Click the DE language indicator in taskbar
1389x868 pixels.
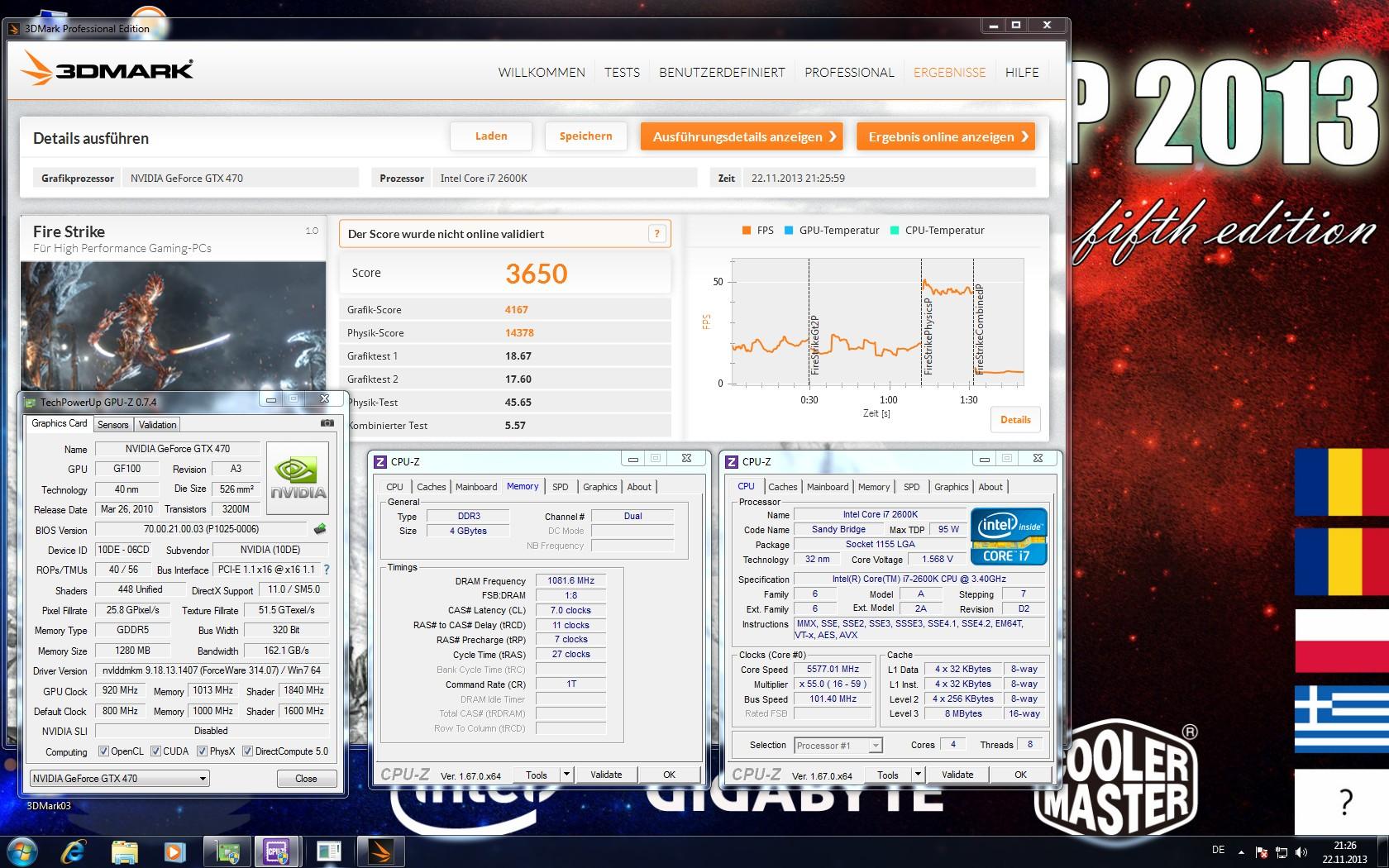(1218, 850)
